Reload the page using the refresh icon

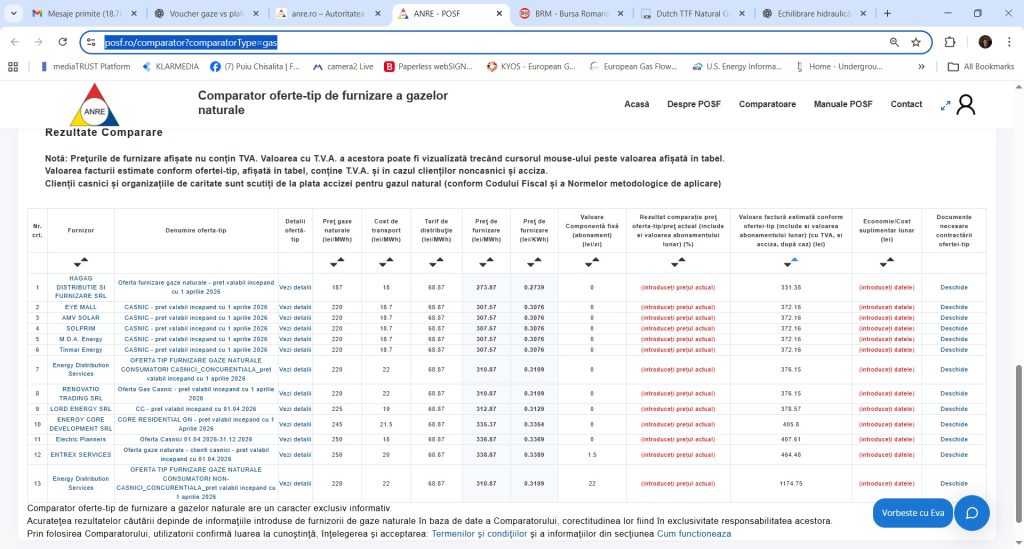pyautogui.click(x=63, y=43)
